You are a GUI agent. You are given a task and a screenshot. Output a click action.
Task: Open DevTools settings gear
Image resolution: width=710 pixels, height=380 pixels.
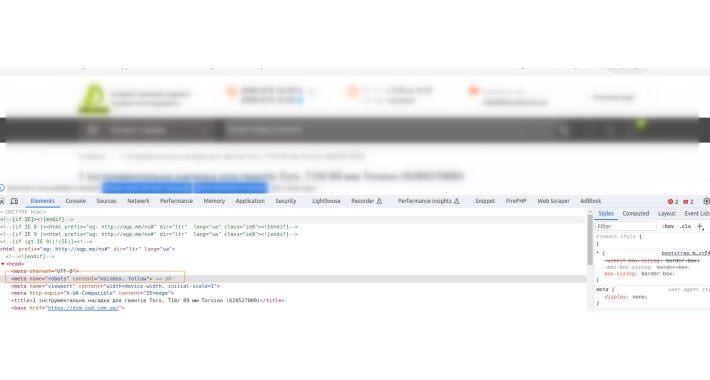point(706,201)
